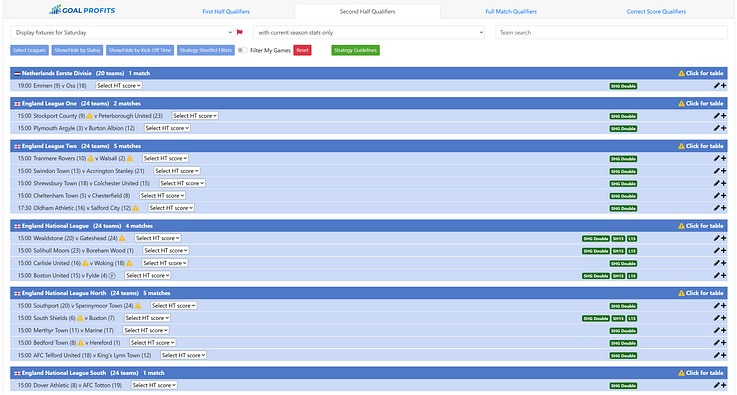Click inside the Team search field
Screen dimensions: 737x395
point(611,32)
